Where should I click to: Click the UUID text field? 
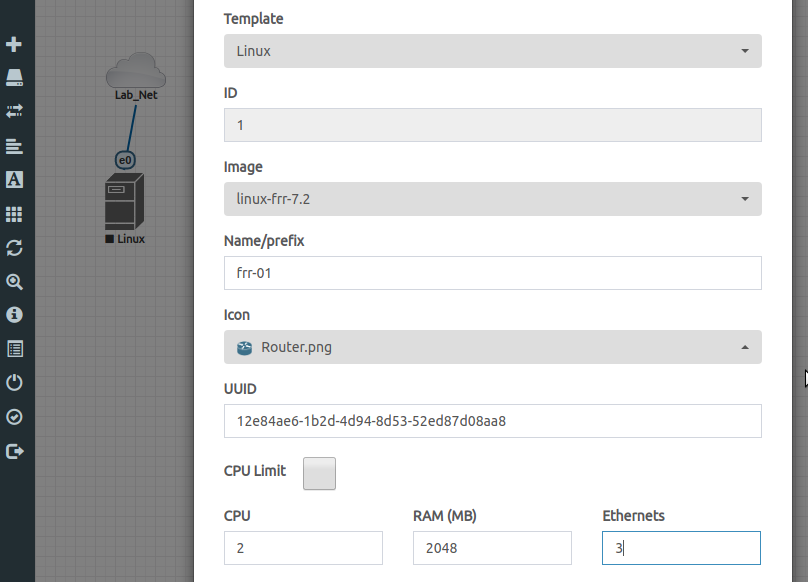point(492,421)
